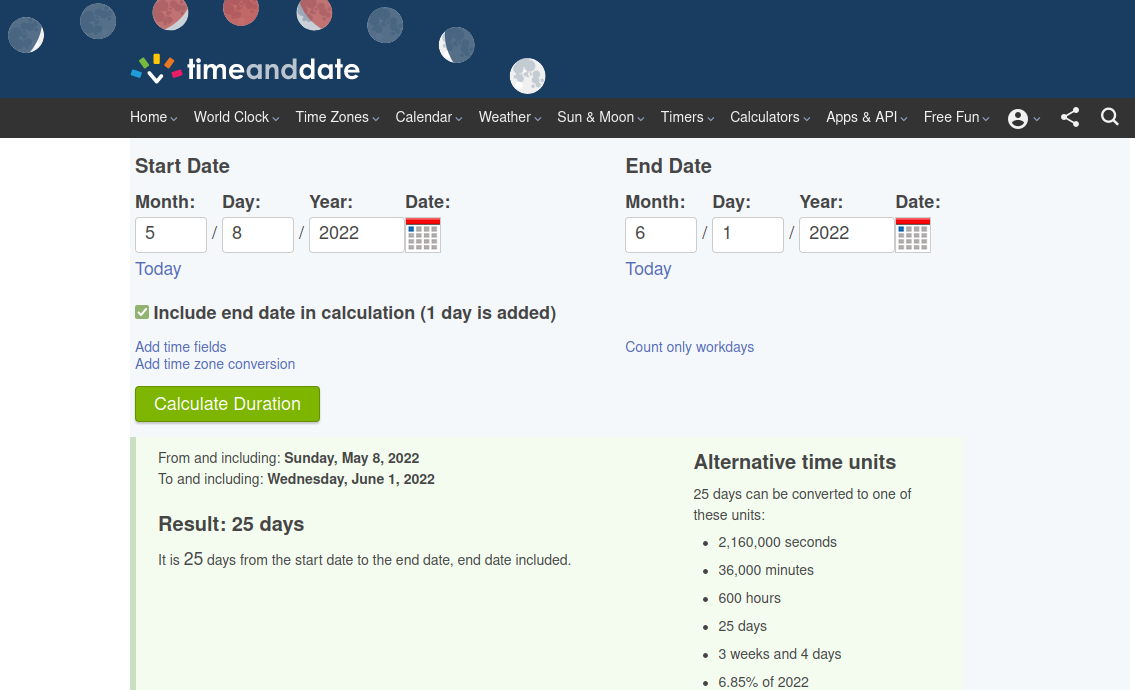Click the Alternative time units heading
The height and width of the screenshot is (690, 1135).
[795, 462]
